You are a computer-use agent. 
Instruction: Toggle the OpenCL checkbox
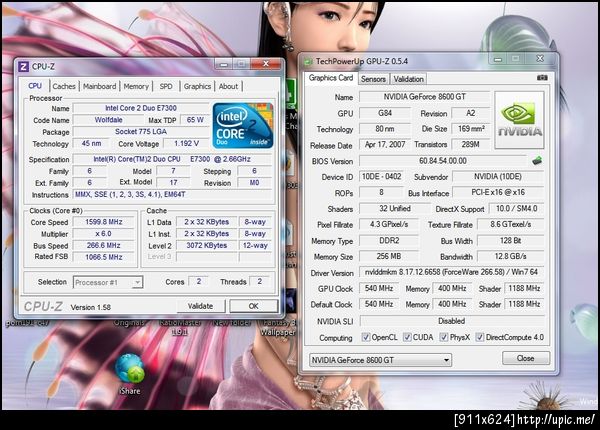[366, 337]
